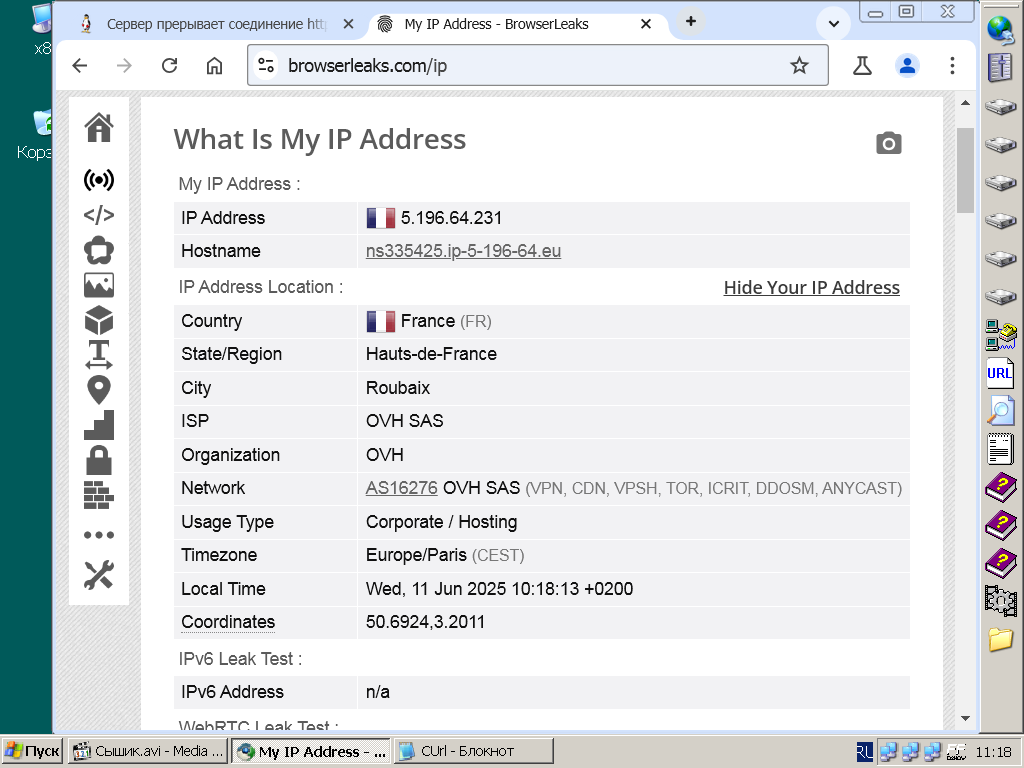Open the font text-width icon
Image resolution: width=1024 pixels, height=768 pixels.
tap(99, 355)
